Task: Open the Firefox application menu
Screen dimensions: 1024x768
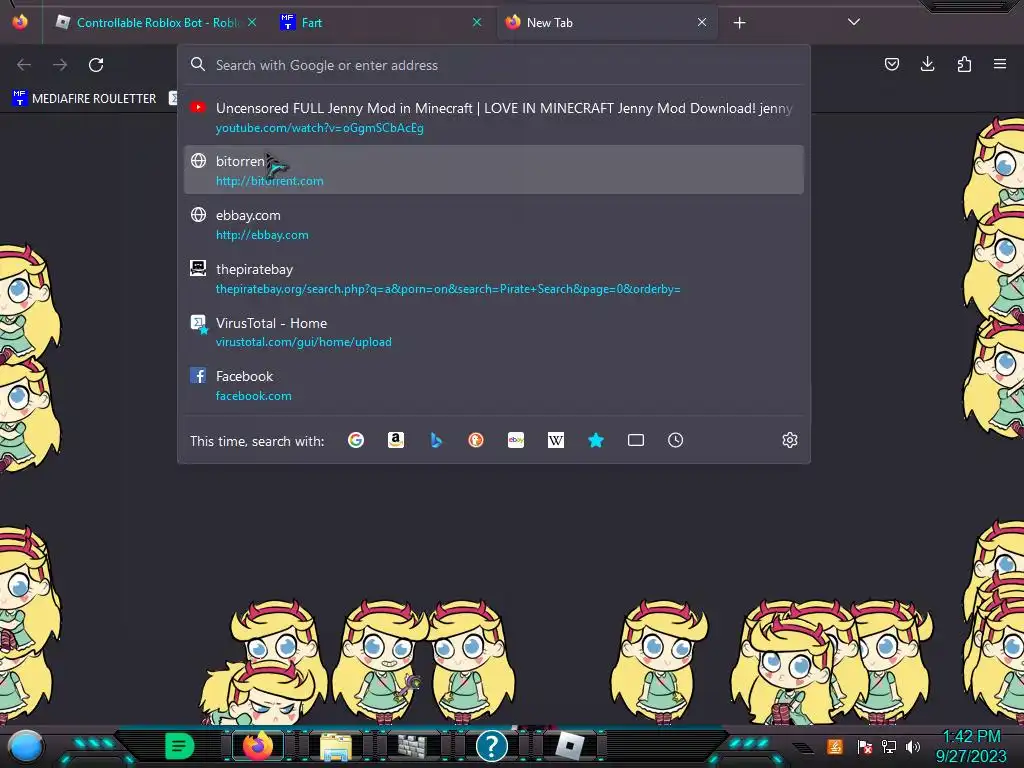Action: 1000,64
